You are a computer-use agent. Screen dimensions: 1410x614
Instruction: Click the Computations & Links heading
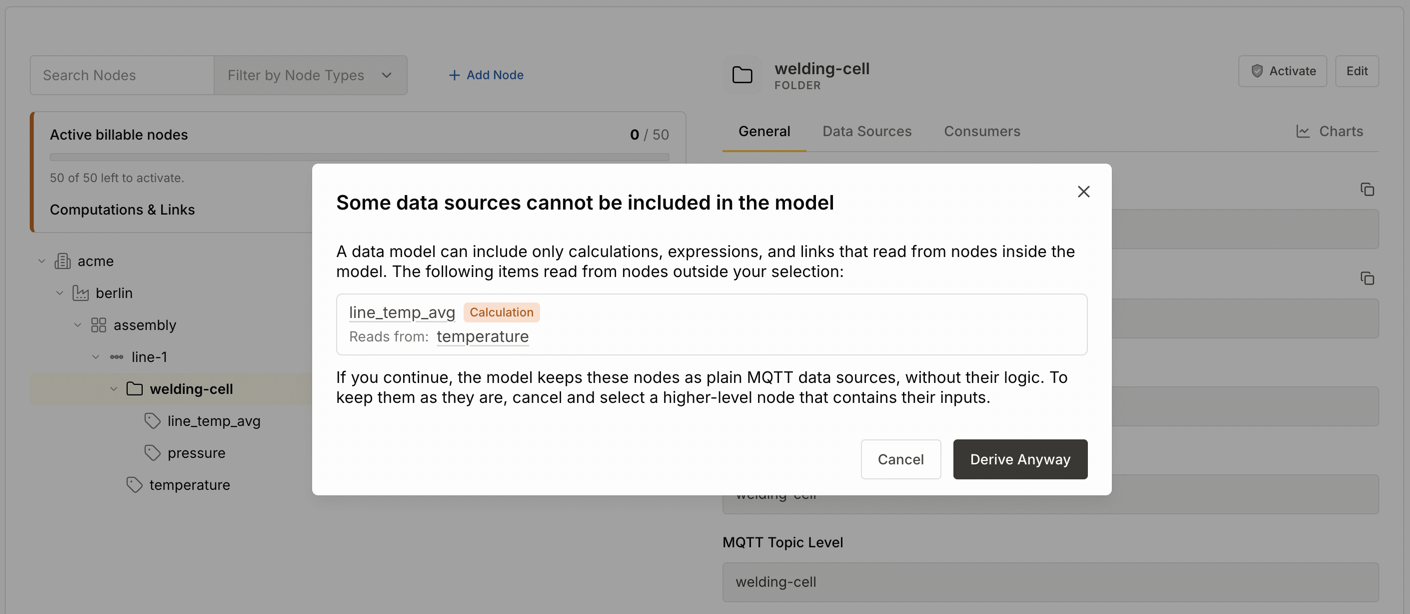(122, 210)
